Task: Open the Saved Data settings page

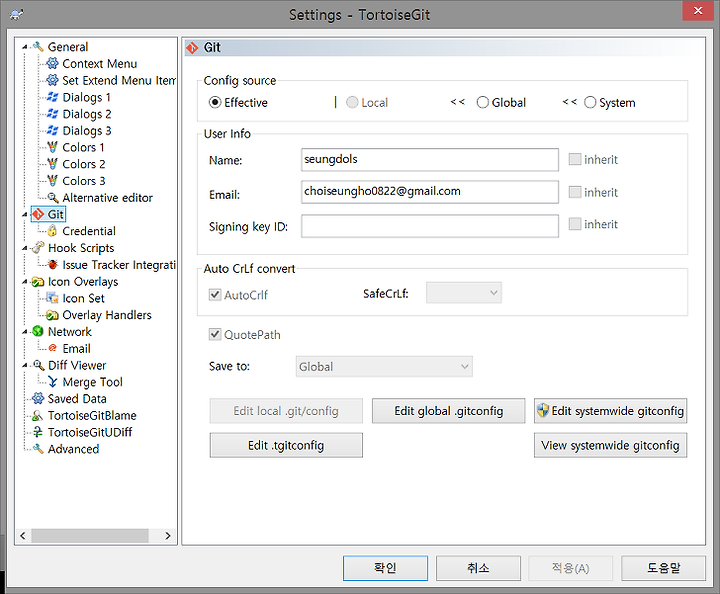Action: tap(77, 398)
